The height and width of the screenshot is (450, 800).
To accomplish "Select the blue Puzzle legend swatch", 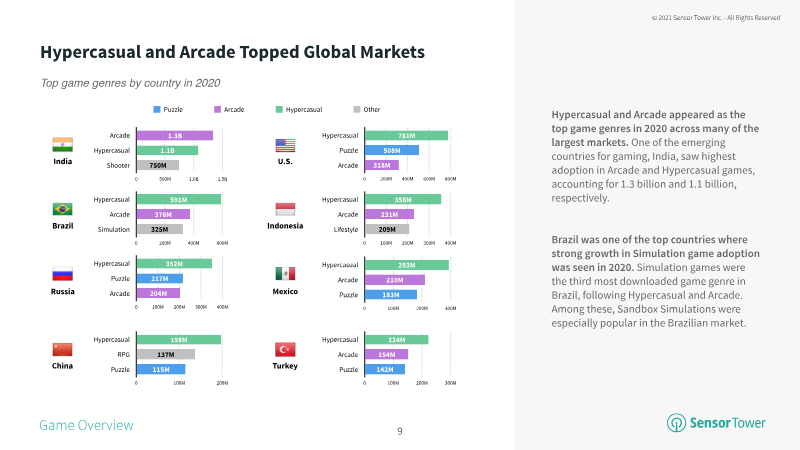I will pos(157,109).
